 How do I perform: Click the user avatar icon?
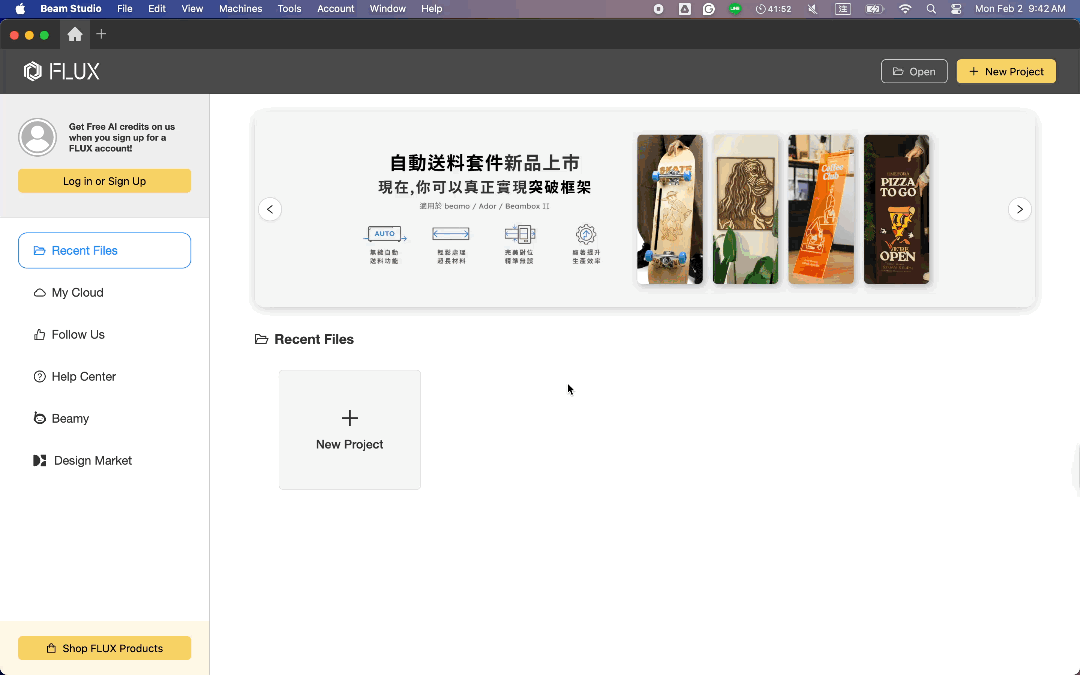click(x=37, y=137)
